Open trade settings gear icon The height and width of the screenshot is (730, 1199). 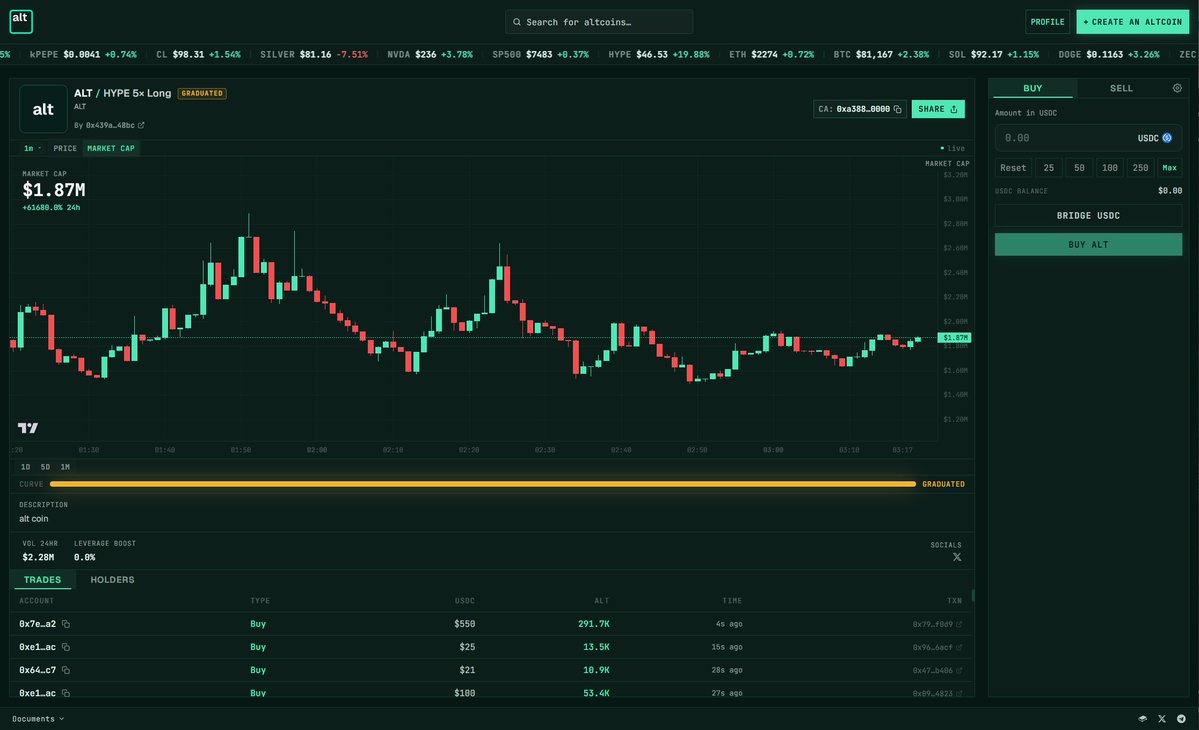point(1177,88)
